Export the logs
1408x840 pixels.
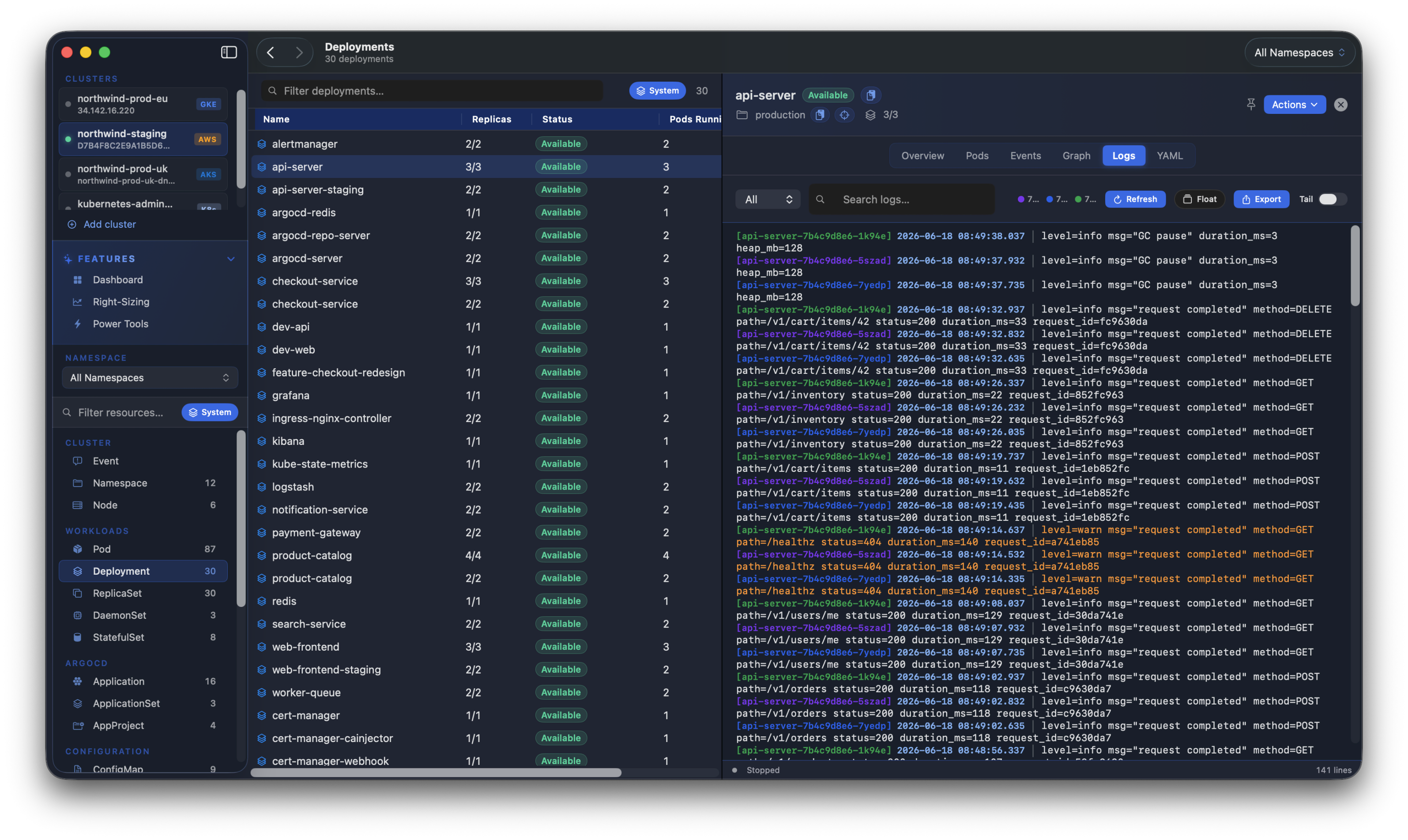(1261, 199)
